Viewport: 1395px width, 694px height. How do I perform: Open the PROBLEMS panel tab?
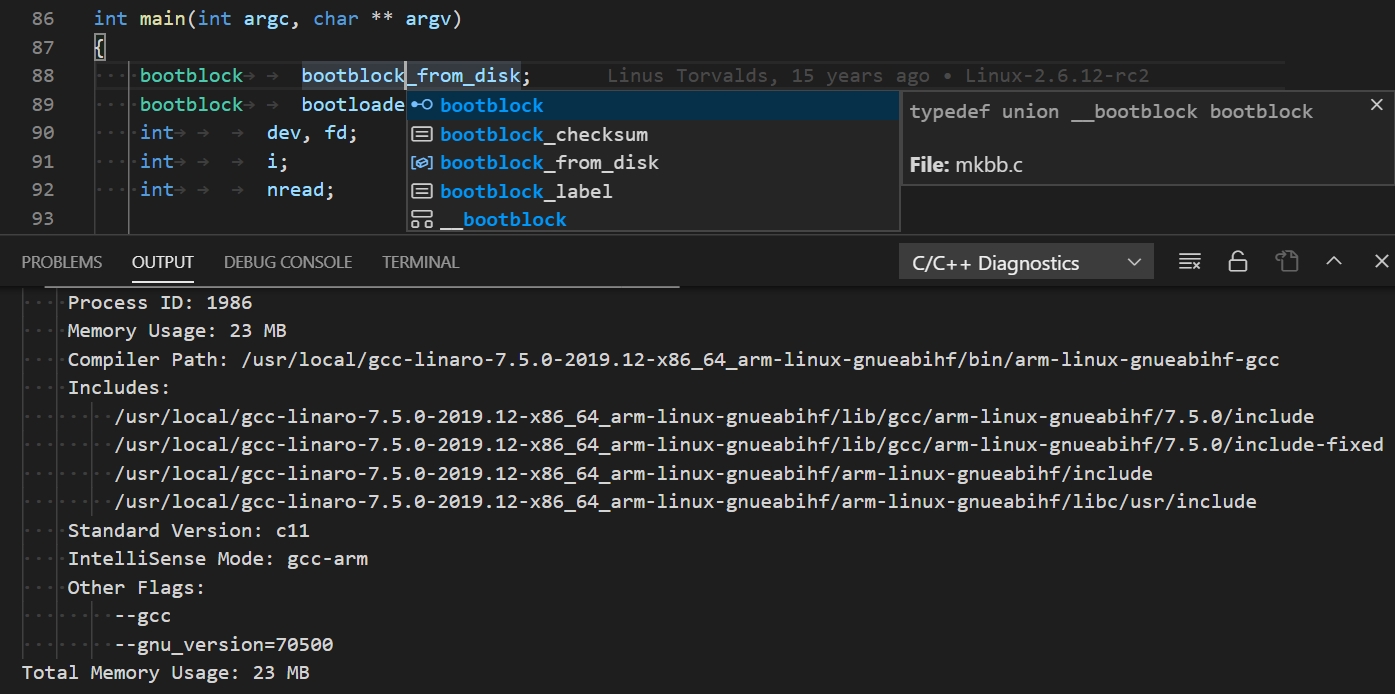tap(62, 262)
